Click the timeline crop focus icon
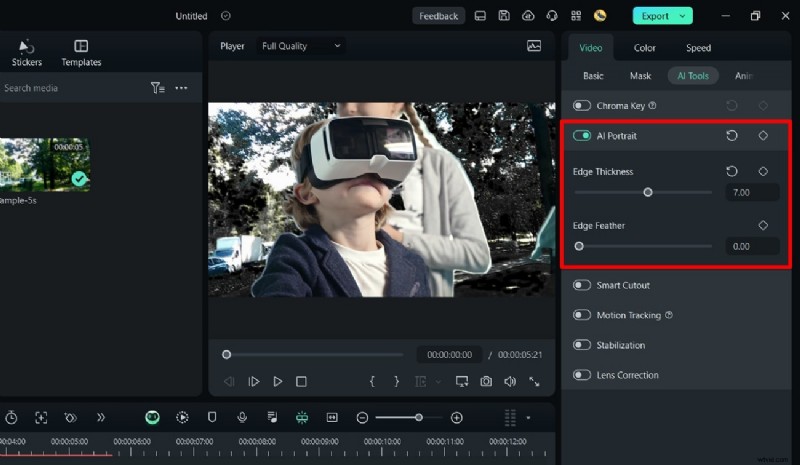This screenshot has height=465, width=800. click(41, 418)
